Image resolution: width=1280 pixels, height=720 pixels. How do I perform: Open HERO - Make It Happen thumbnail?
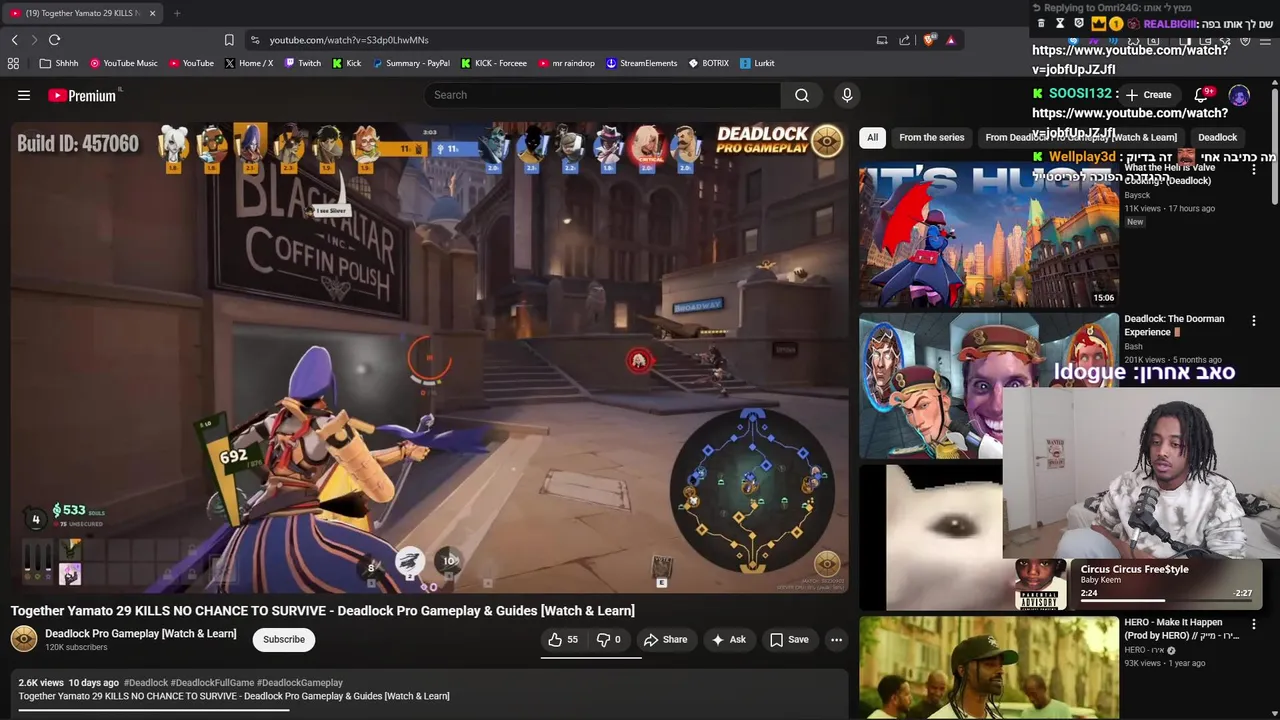(989, 668)
